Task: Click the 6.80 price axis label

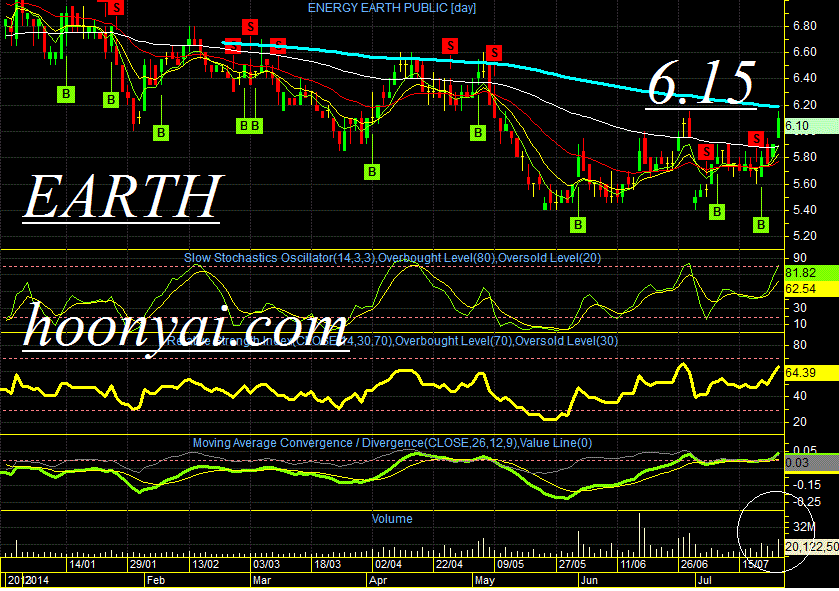Action: [804, 26]
